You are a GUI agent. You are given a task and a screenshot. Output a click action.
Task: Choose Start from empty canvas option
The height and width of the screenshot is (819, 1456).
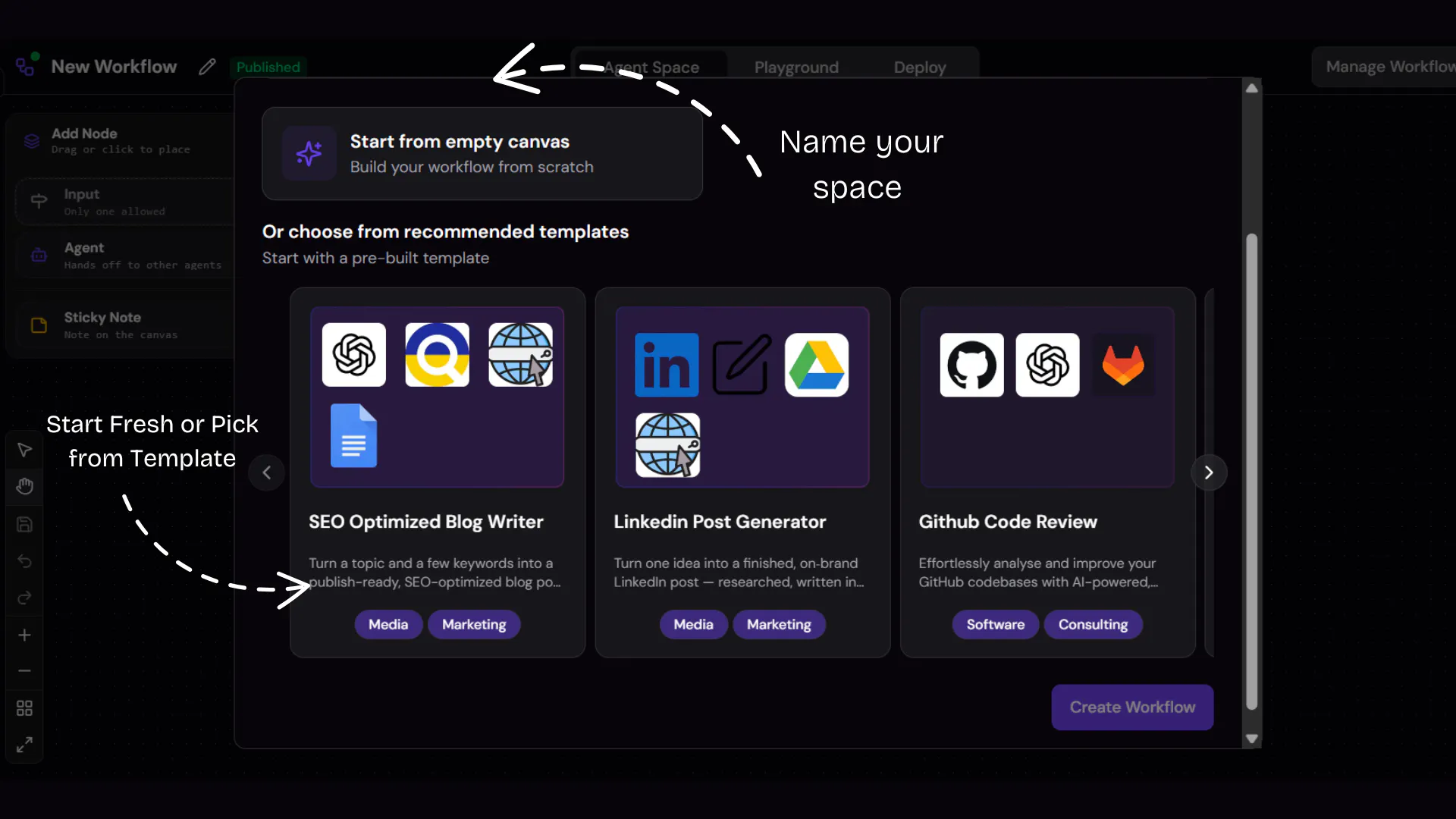click(x=482, y=154)
